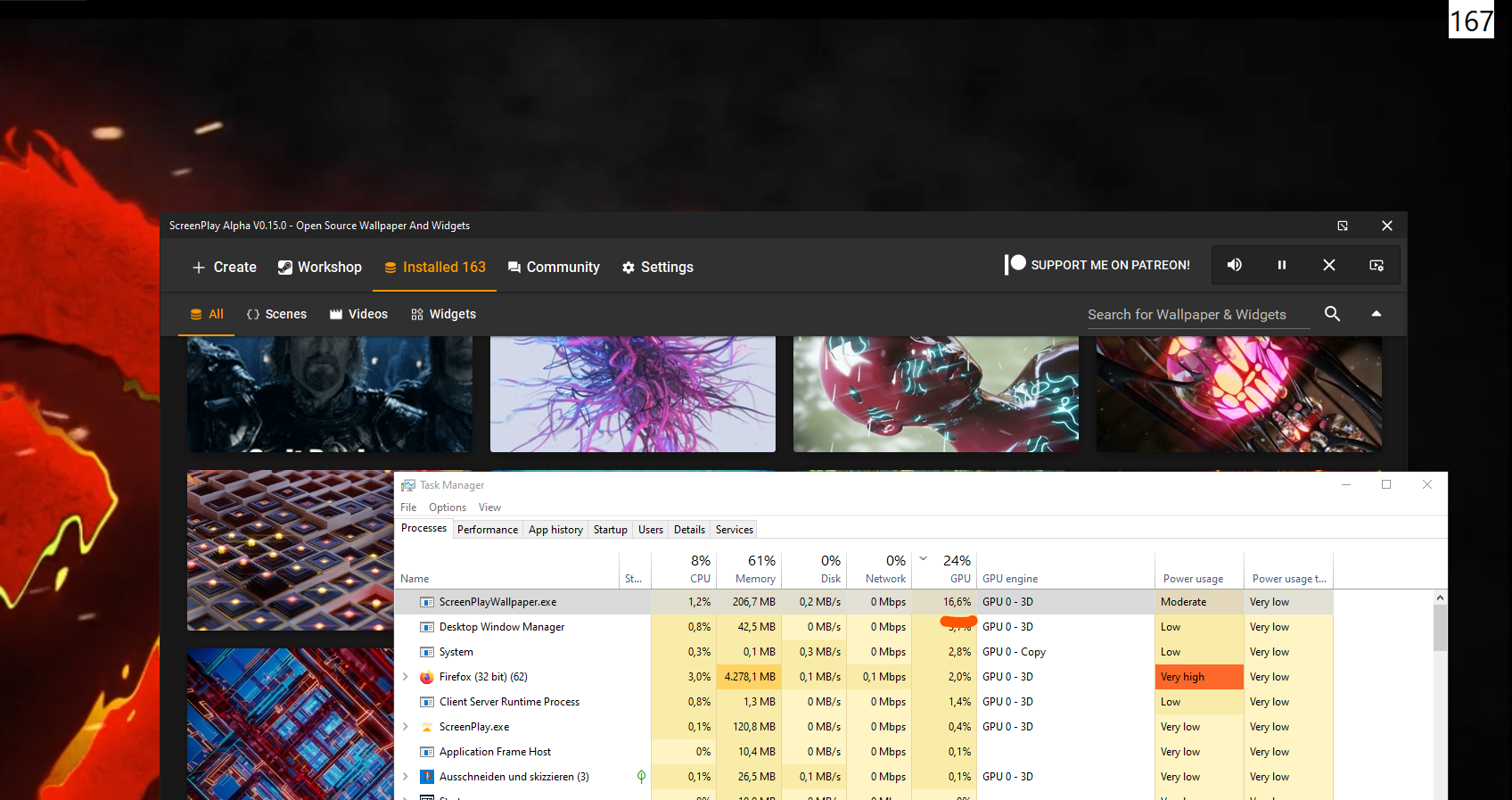The width and height of the screenshot is (1512, 800).
Task: Open Task Manager File menu
Action: (x=408, y=507)
